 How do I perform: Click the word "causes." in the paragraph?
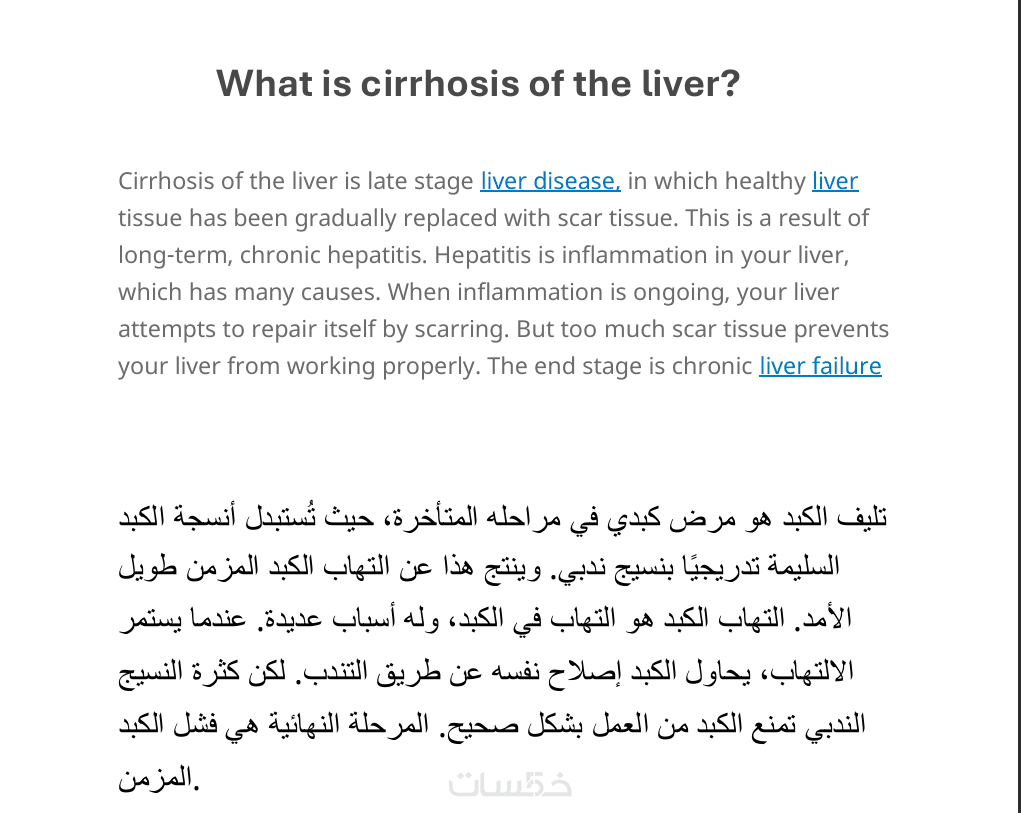tap(340, 292)
